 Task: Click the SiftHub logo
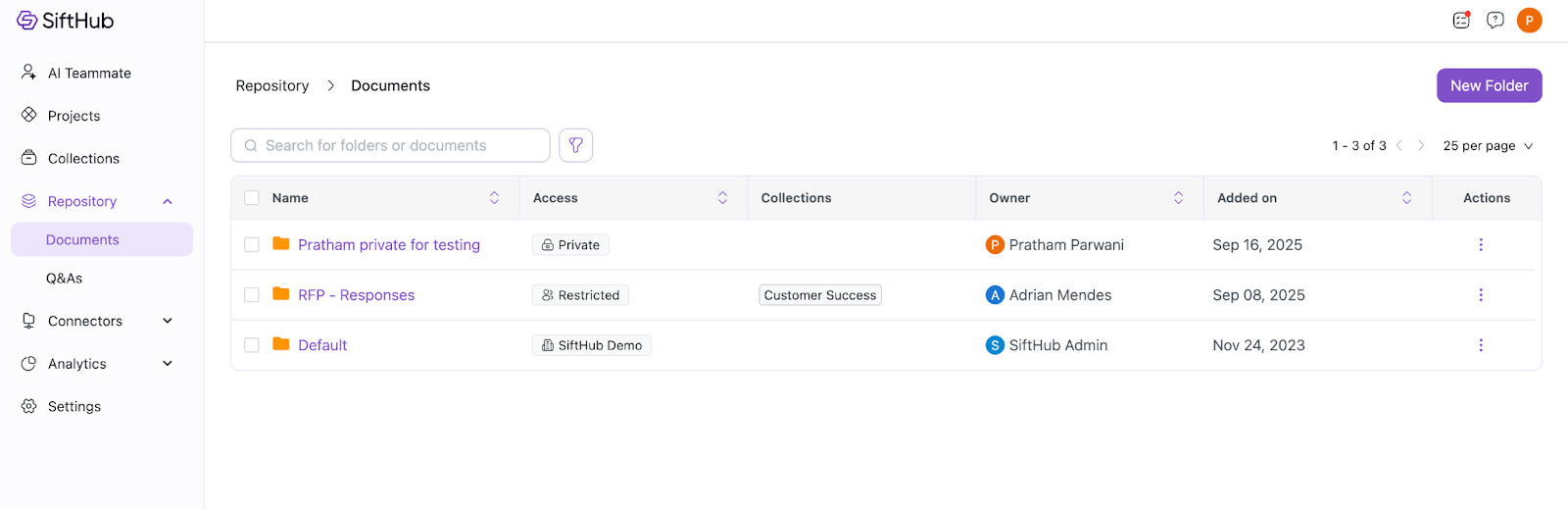pyautogui.click(x=66, y=21)
